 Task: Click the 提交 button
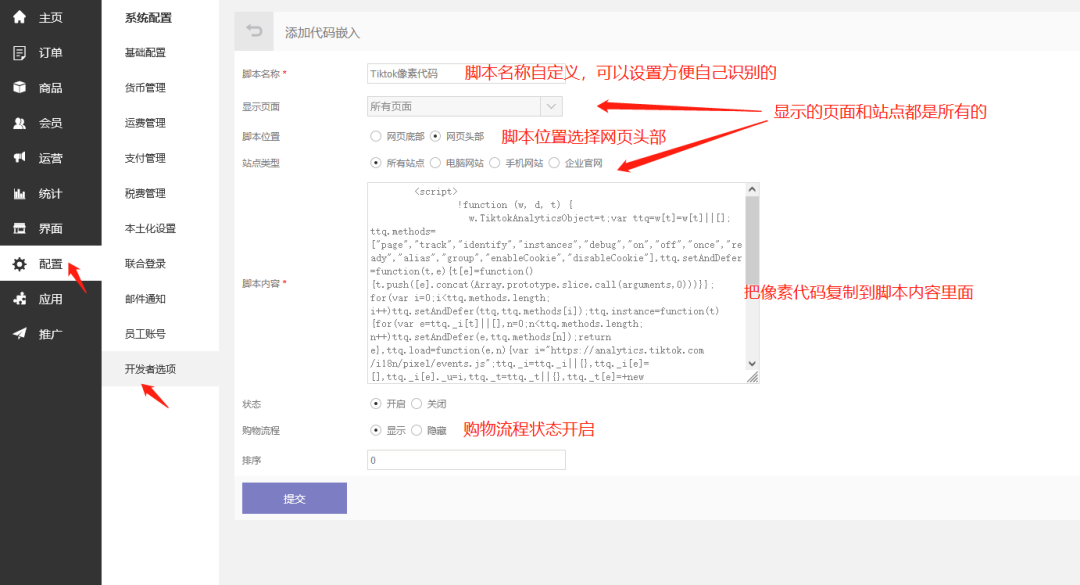(x=294, y=498)
